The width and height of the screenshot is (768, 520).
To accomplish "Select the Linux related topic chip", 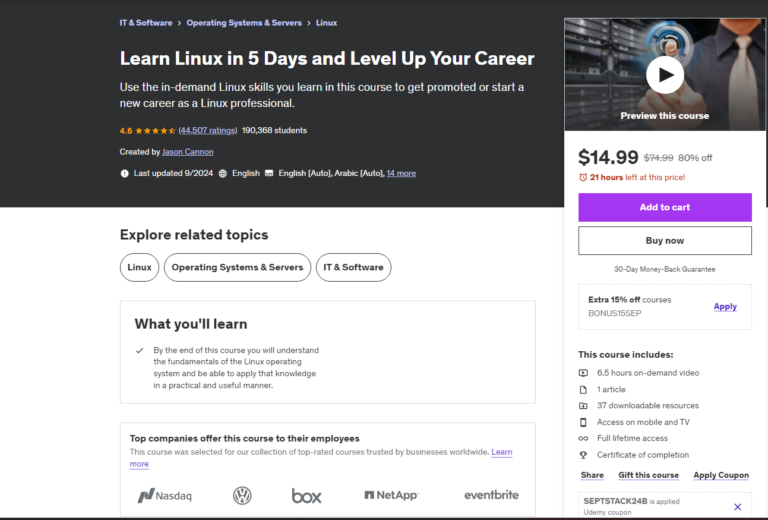I will [140, 267].
